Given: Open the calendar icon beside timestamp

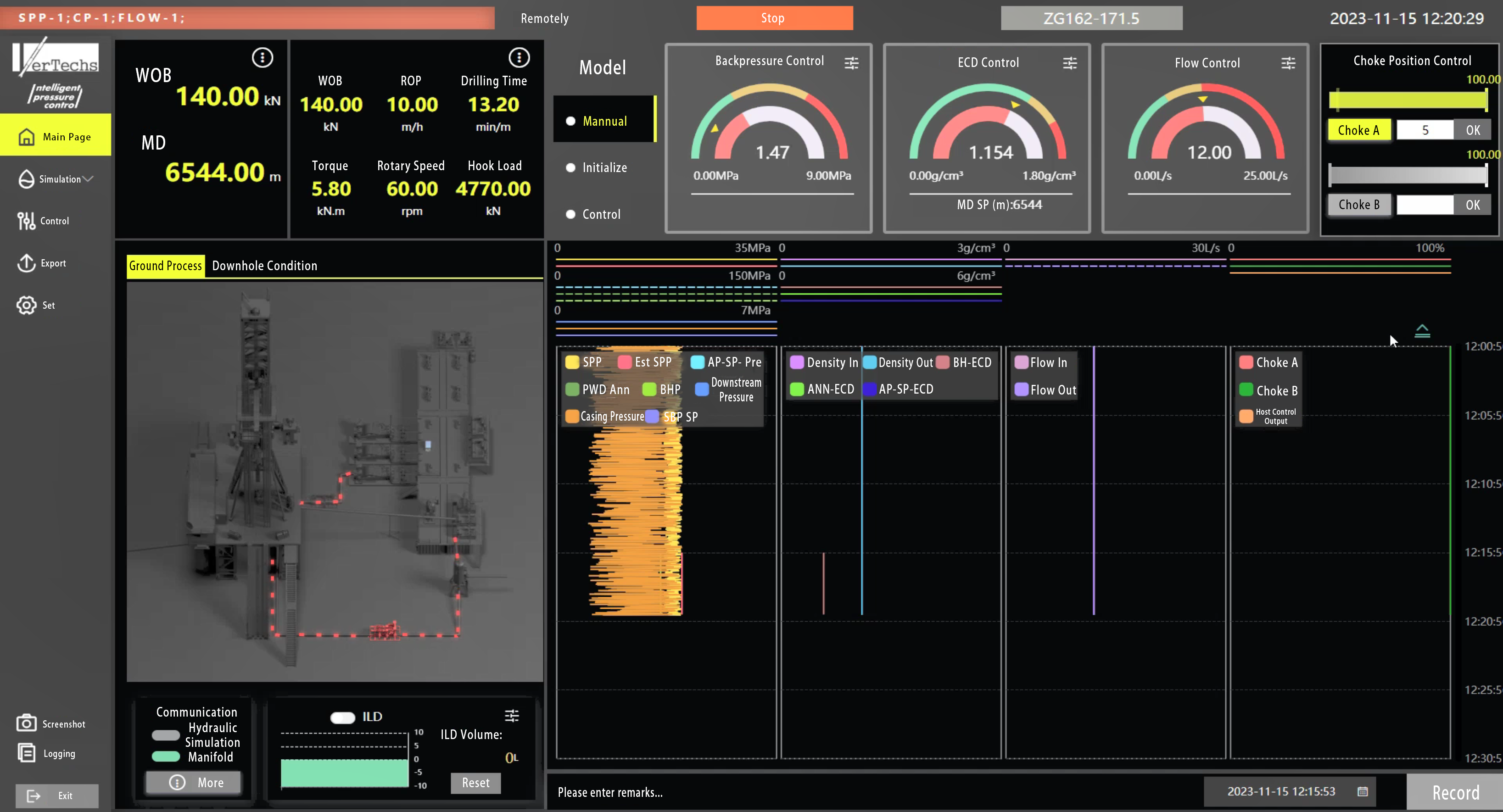Looking at the screenshot, I should [1363, 791].
